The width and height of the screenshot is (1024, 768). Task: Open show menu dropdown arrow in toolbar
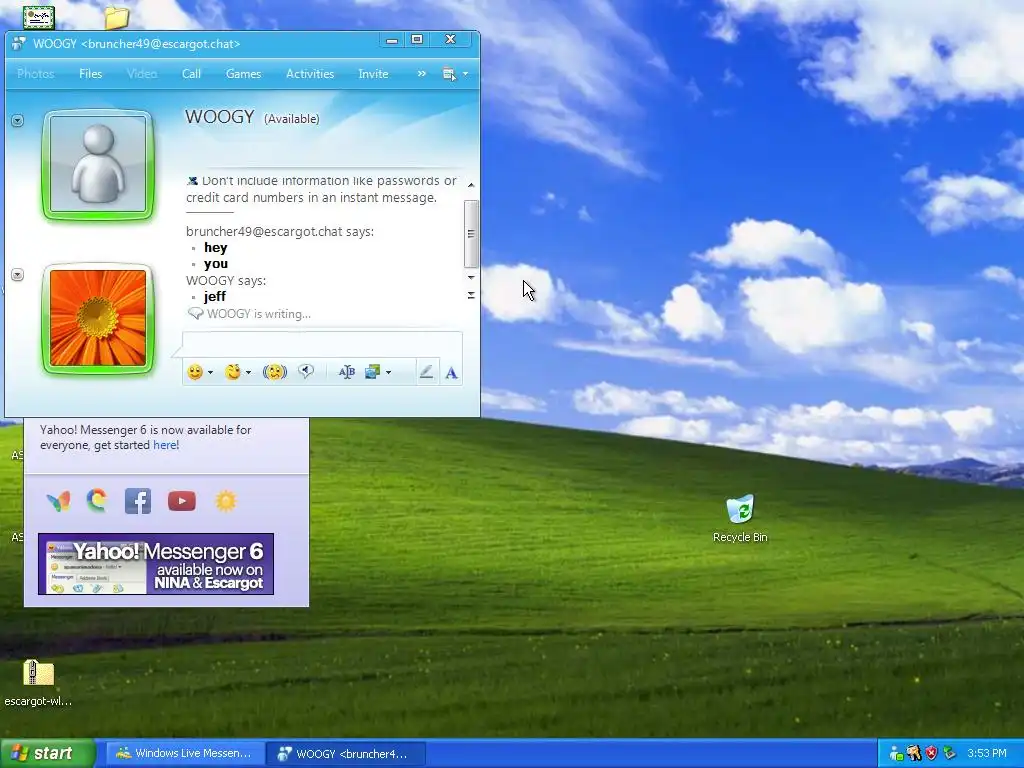pos(465,74)
